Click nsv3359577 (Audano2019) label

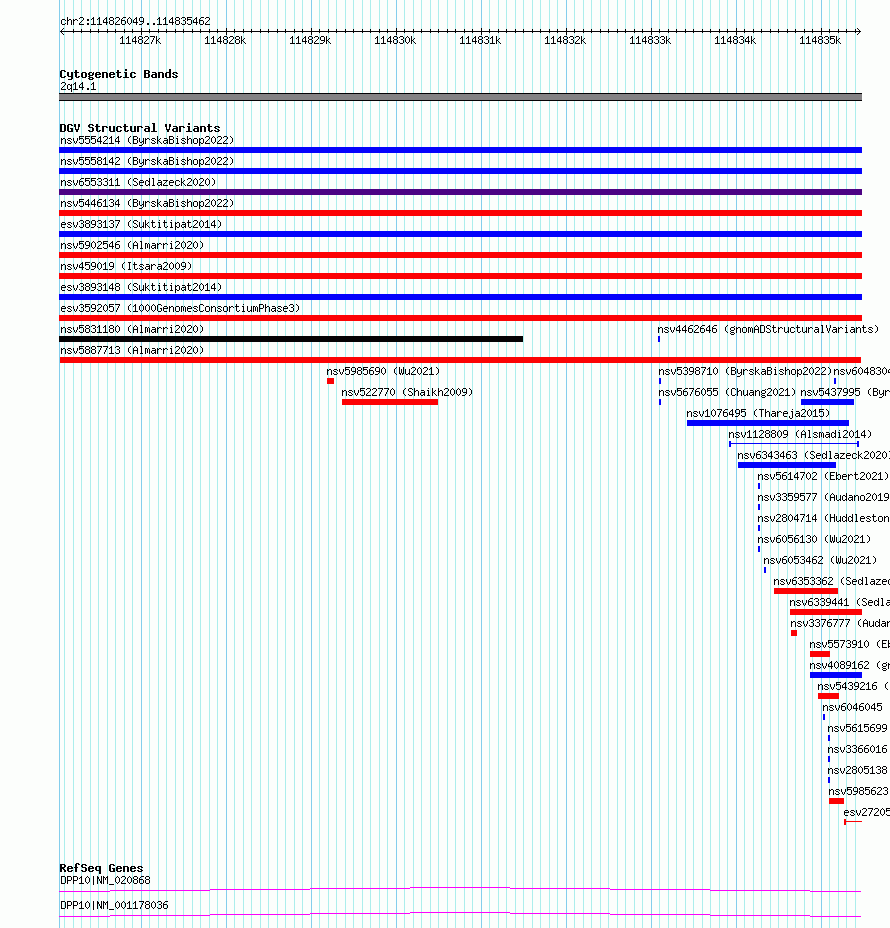(823, 497)
